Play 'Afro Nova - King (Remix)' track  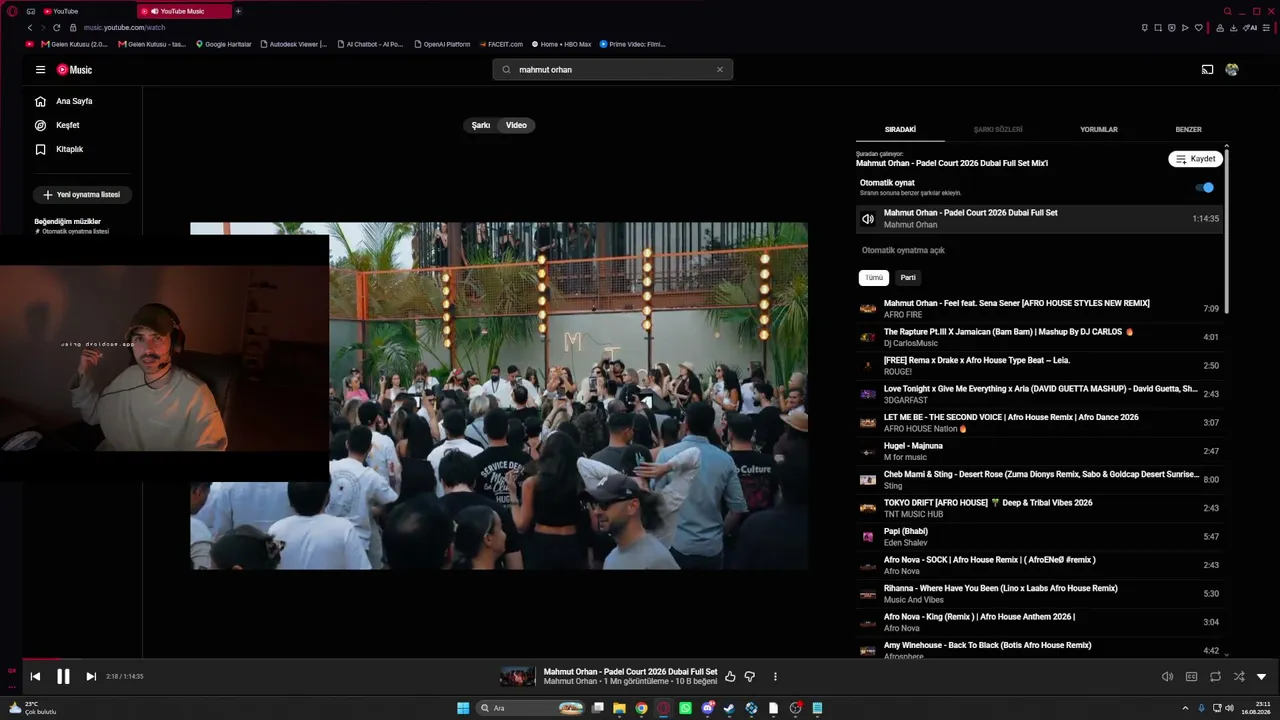[1039, 622]
